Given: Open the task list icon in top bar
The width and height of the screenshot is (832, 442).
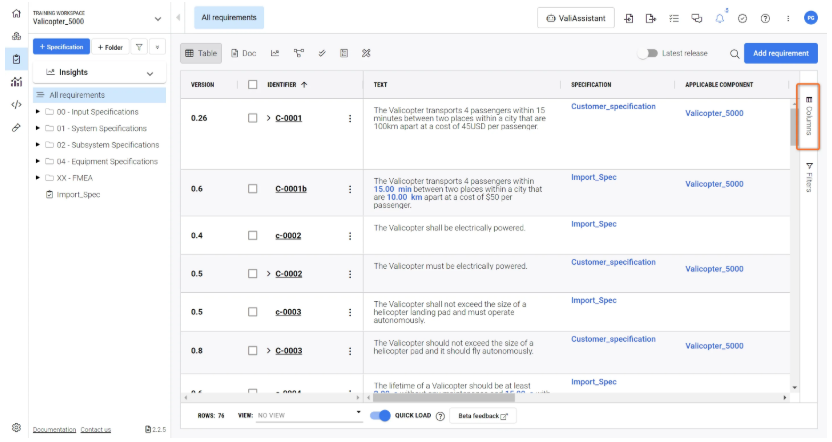Looking at the screenshot, I should click(674, 18).
